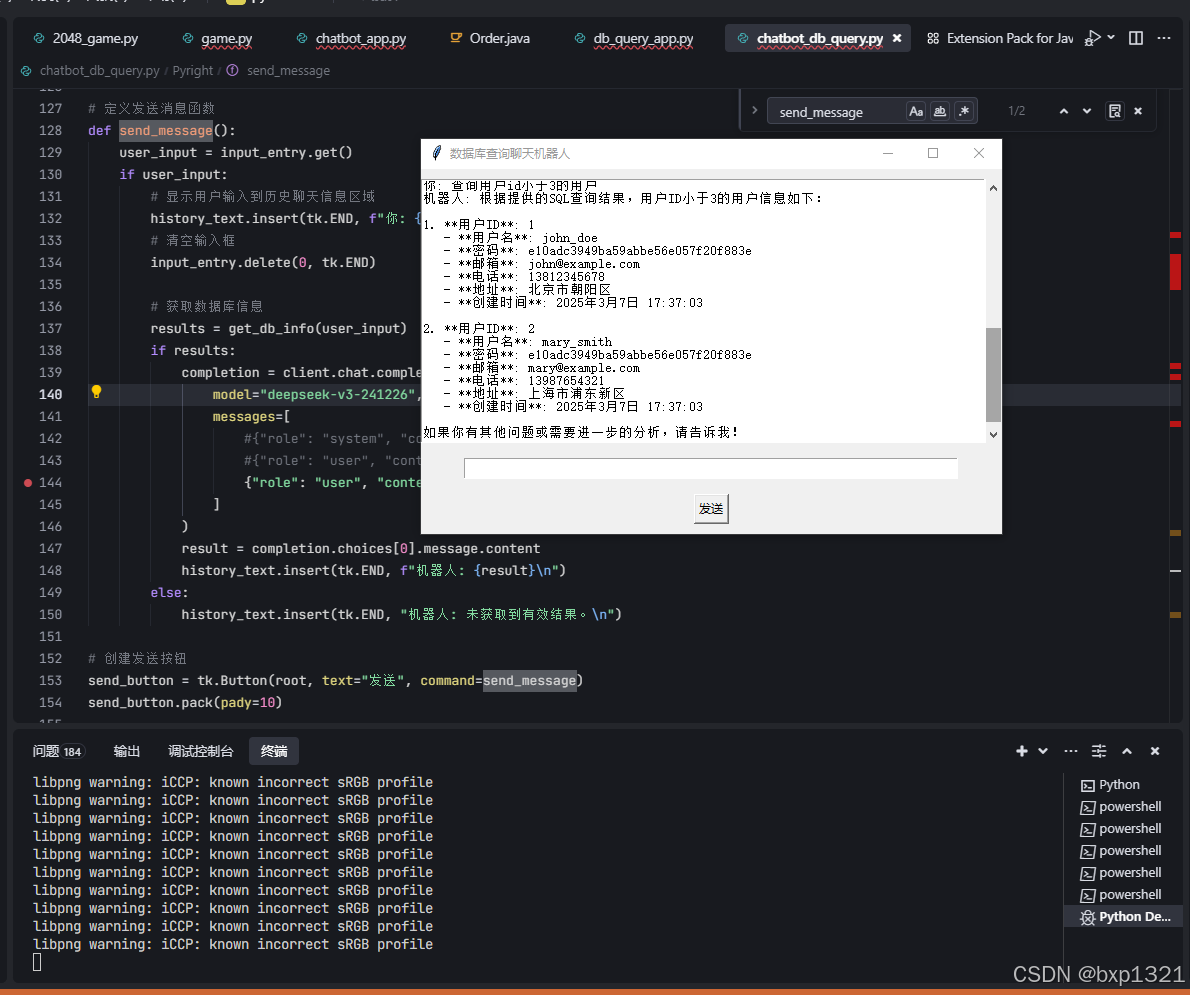The image size is (1190, 995).
Task: Click chatbot_db_query.py in breadcrumb
Action: tap(99, 71)
